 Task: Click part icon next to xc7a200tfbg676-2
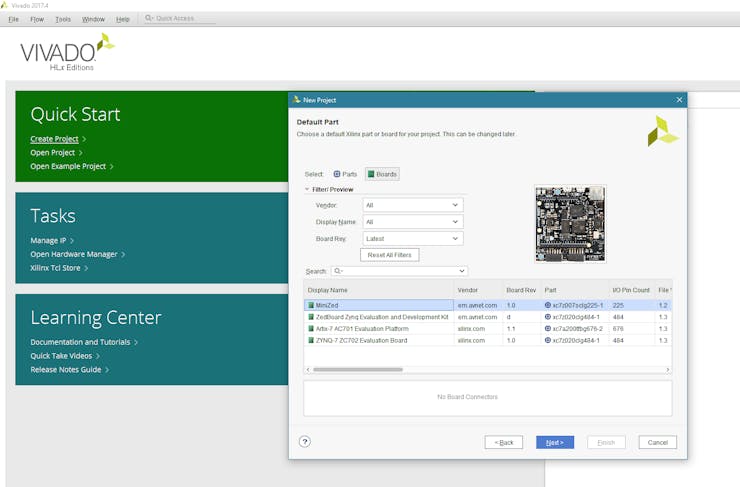(x=548, y=328)
